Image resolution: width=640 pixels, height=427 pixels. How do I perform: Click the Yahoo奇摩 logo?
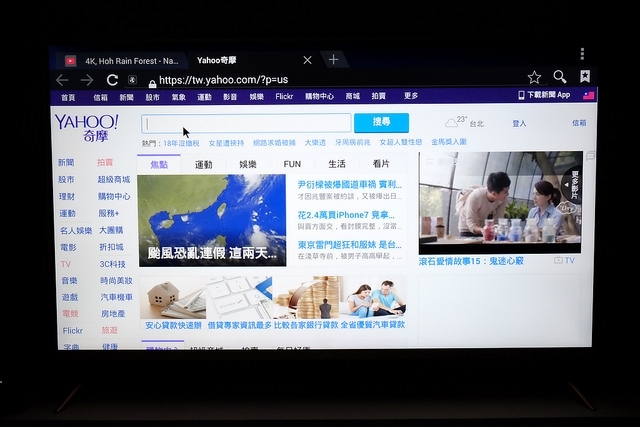pos(87,128)
